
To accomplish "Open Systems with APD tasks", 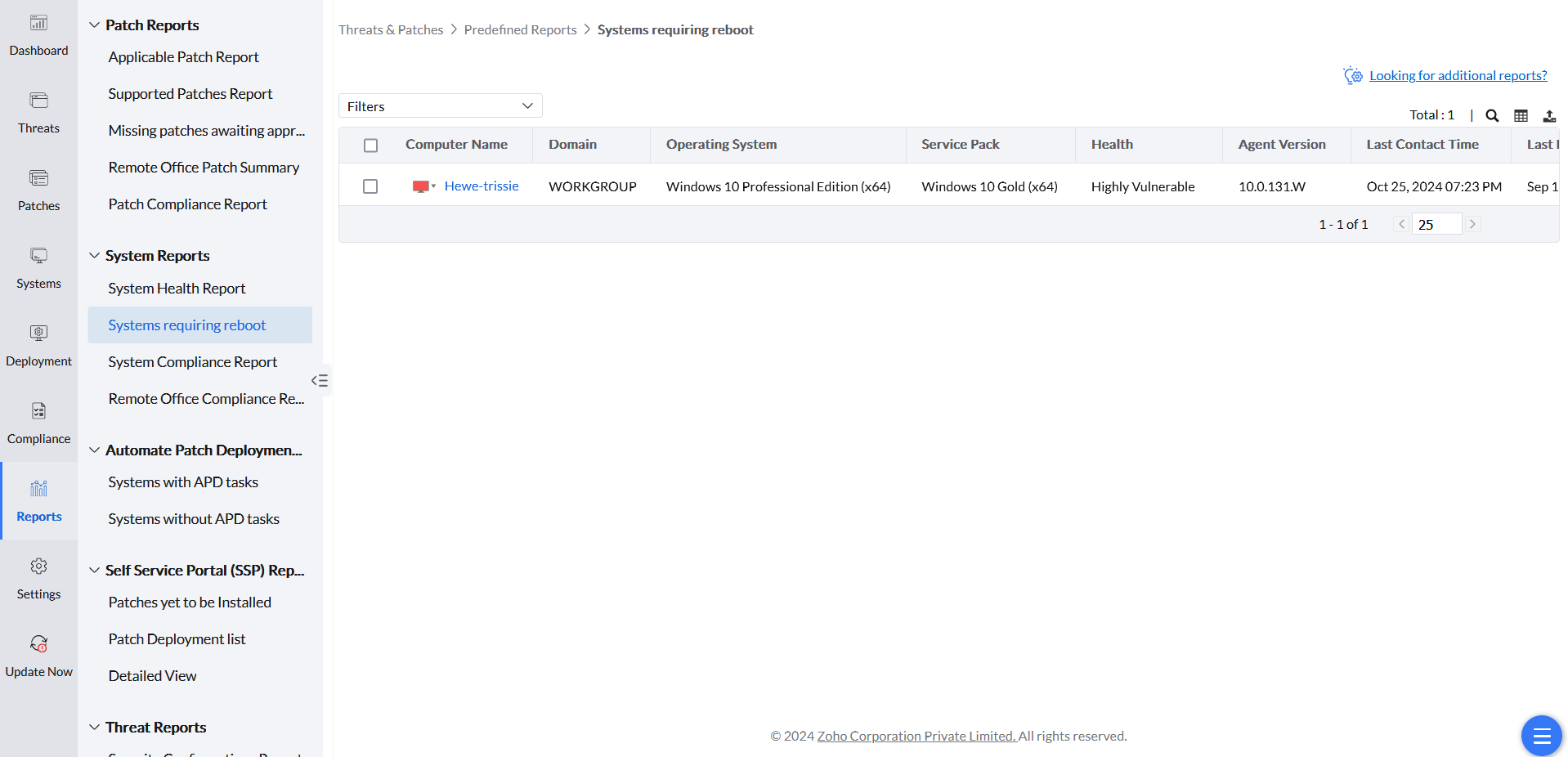I will tap(183, 482).
